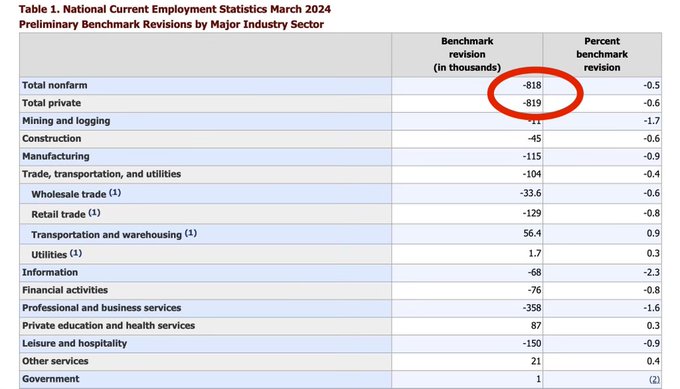Select the -115 Manufacturing revision value
The image size is (680, 389).
tap(532, 157)
